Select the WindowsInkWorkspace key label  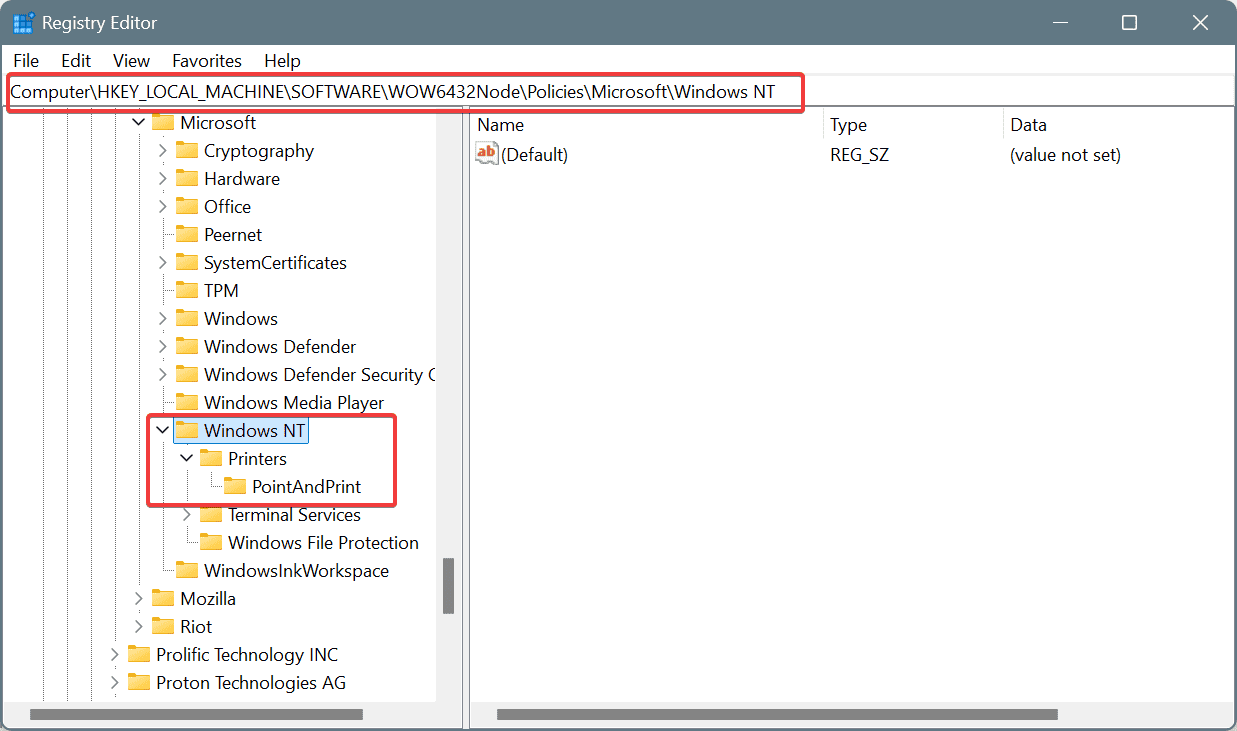[296, 571]
